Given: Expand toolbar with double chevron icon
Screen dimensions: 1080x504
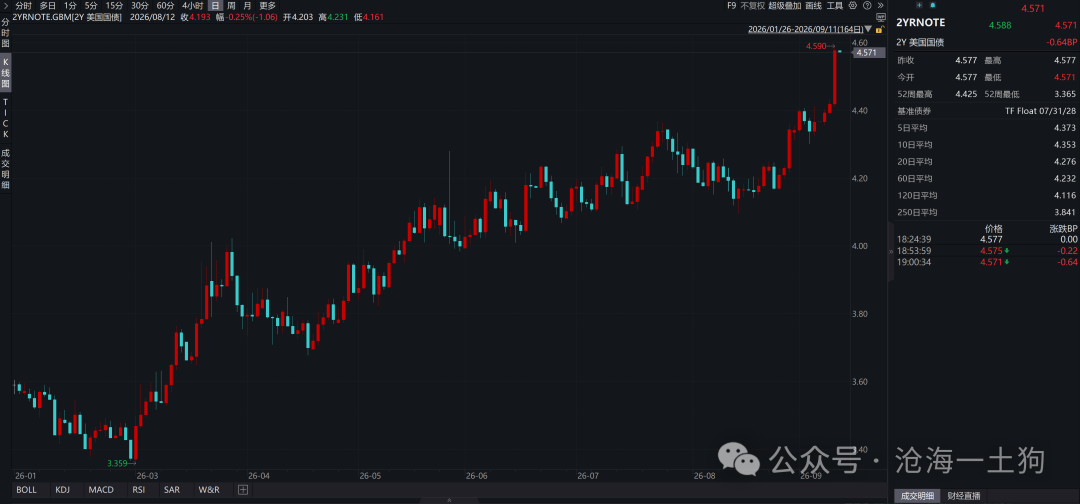Looking at the screenshot, I should click(x=881, y=6).
